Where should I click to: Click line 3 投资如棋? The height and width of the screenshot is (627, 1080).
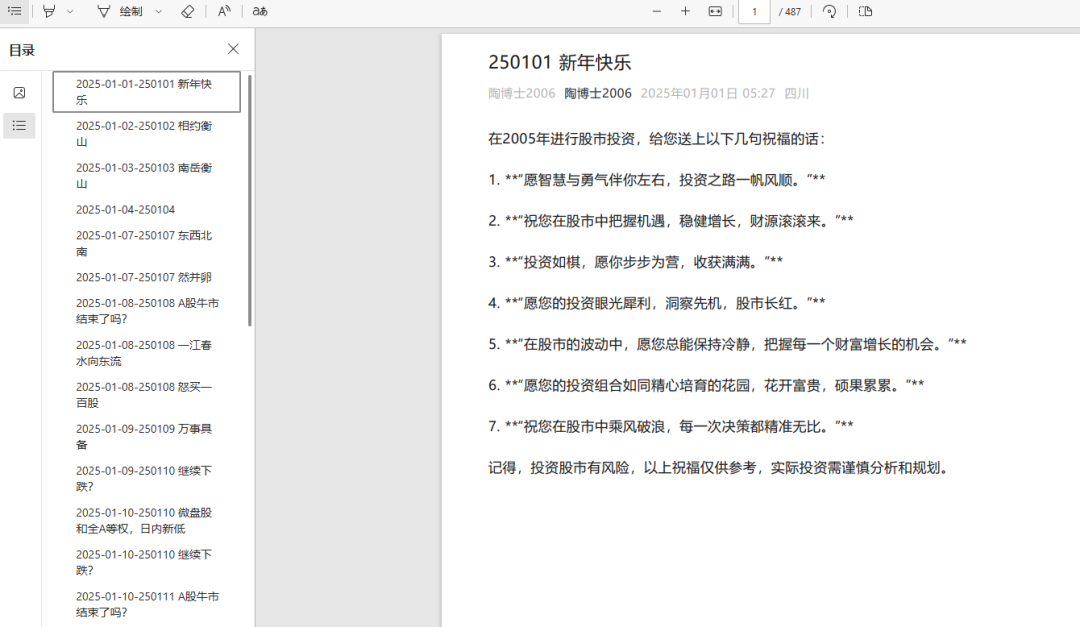(636, 262)
